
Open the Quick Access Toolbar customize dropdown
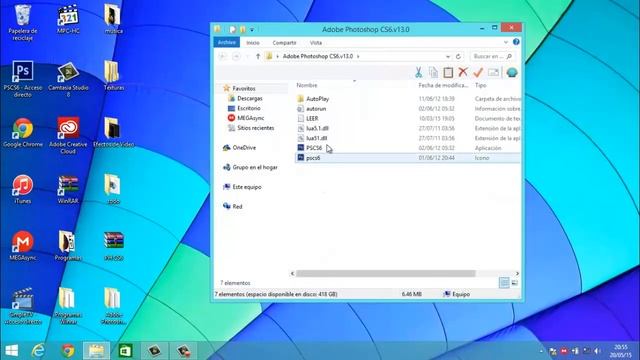[252, 29]
